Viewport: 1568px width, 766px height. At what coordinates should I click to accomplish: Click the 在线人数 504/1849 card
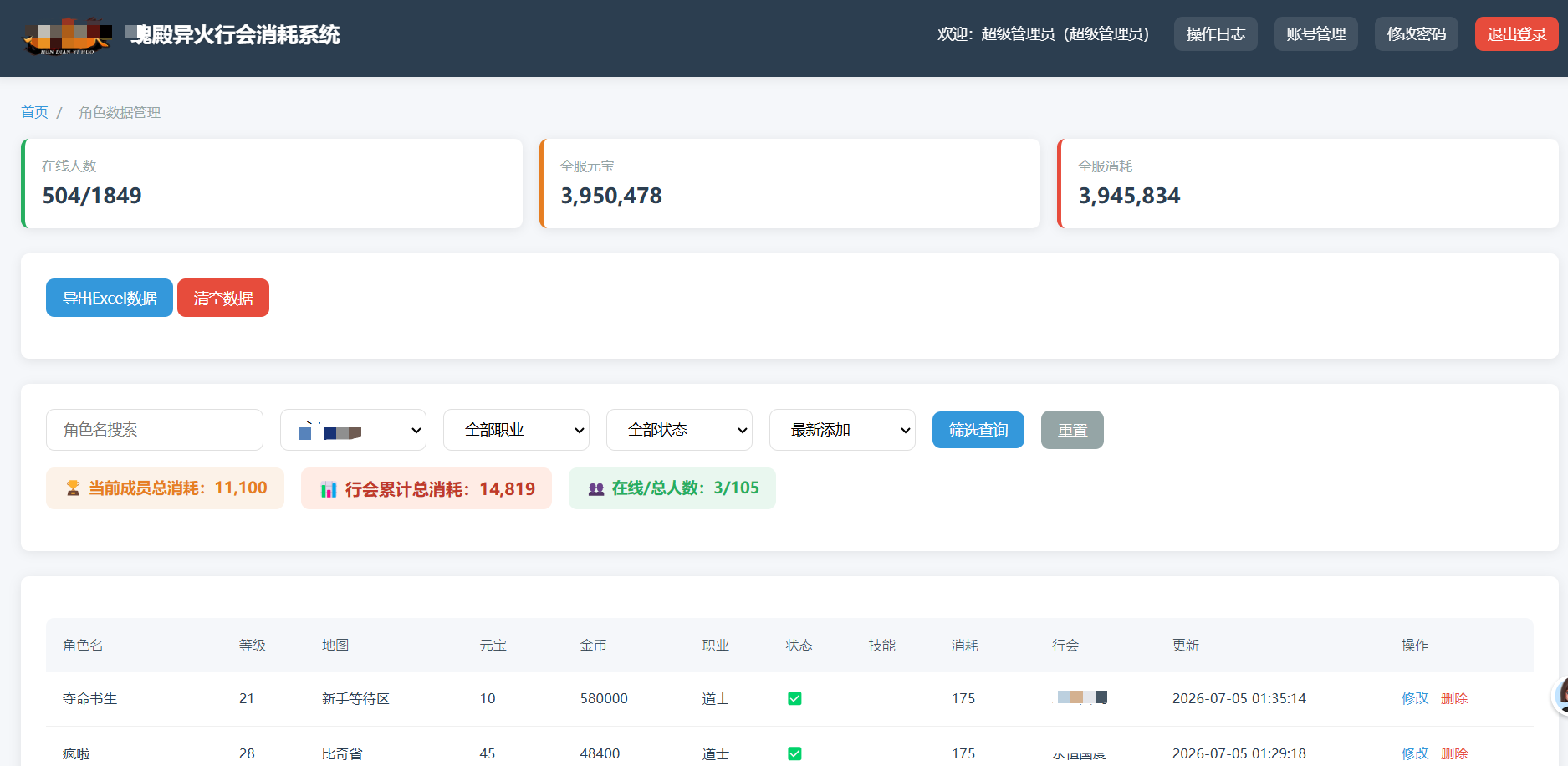point(272,183)
